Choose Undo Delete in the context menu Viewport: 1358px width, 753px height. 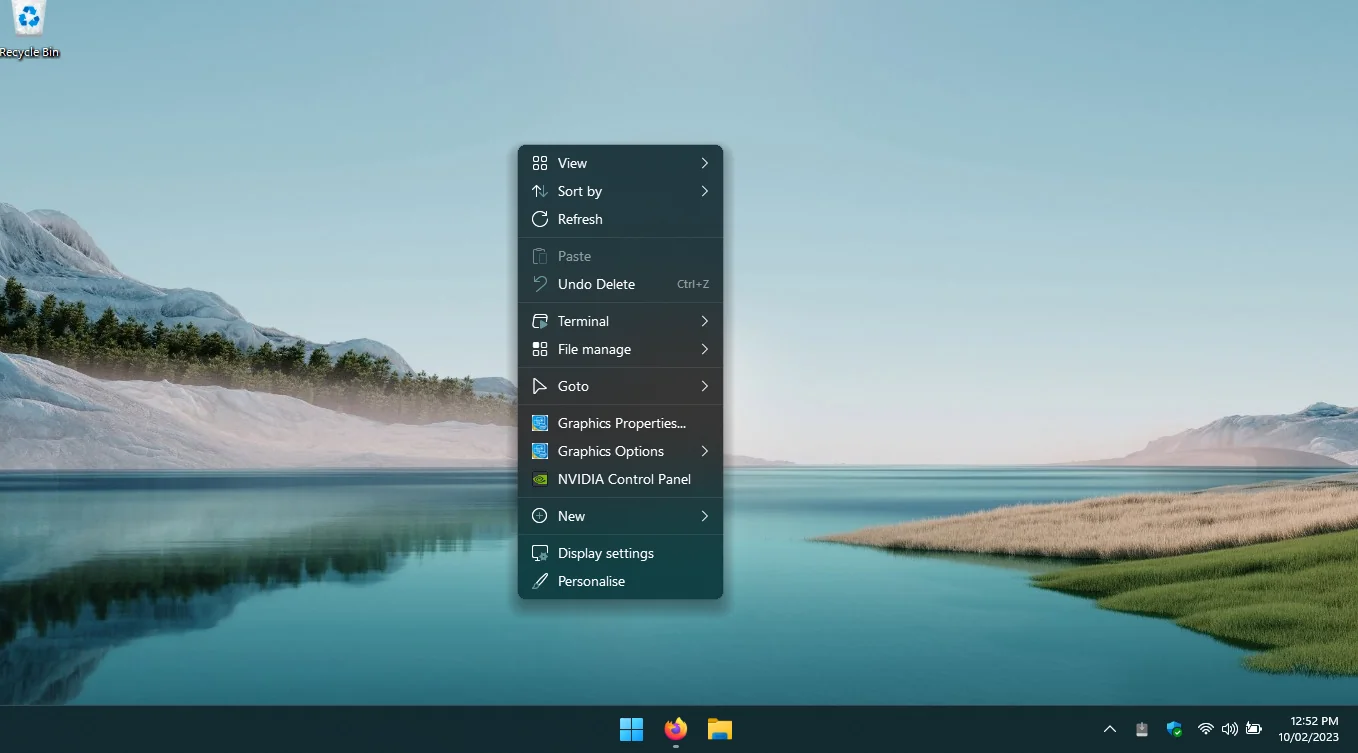(620, 284)
